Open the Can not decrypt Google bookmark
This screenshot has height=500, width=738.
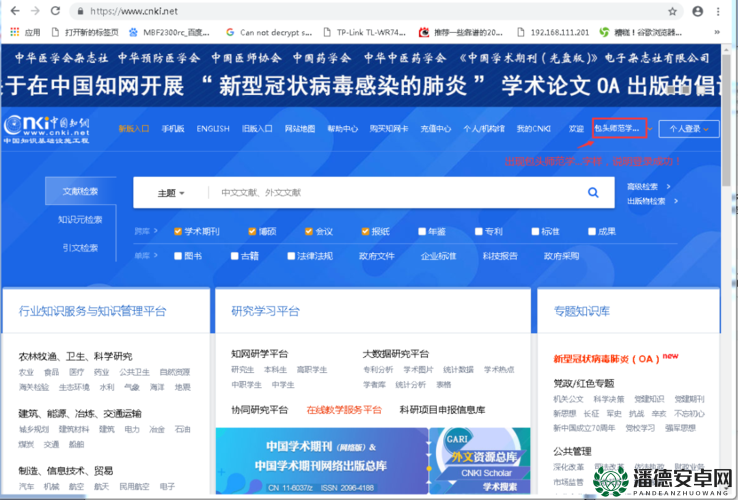269,32
